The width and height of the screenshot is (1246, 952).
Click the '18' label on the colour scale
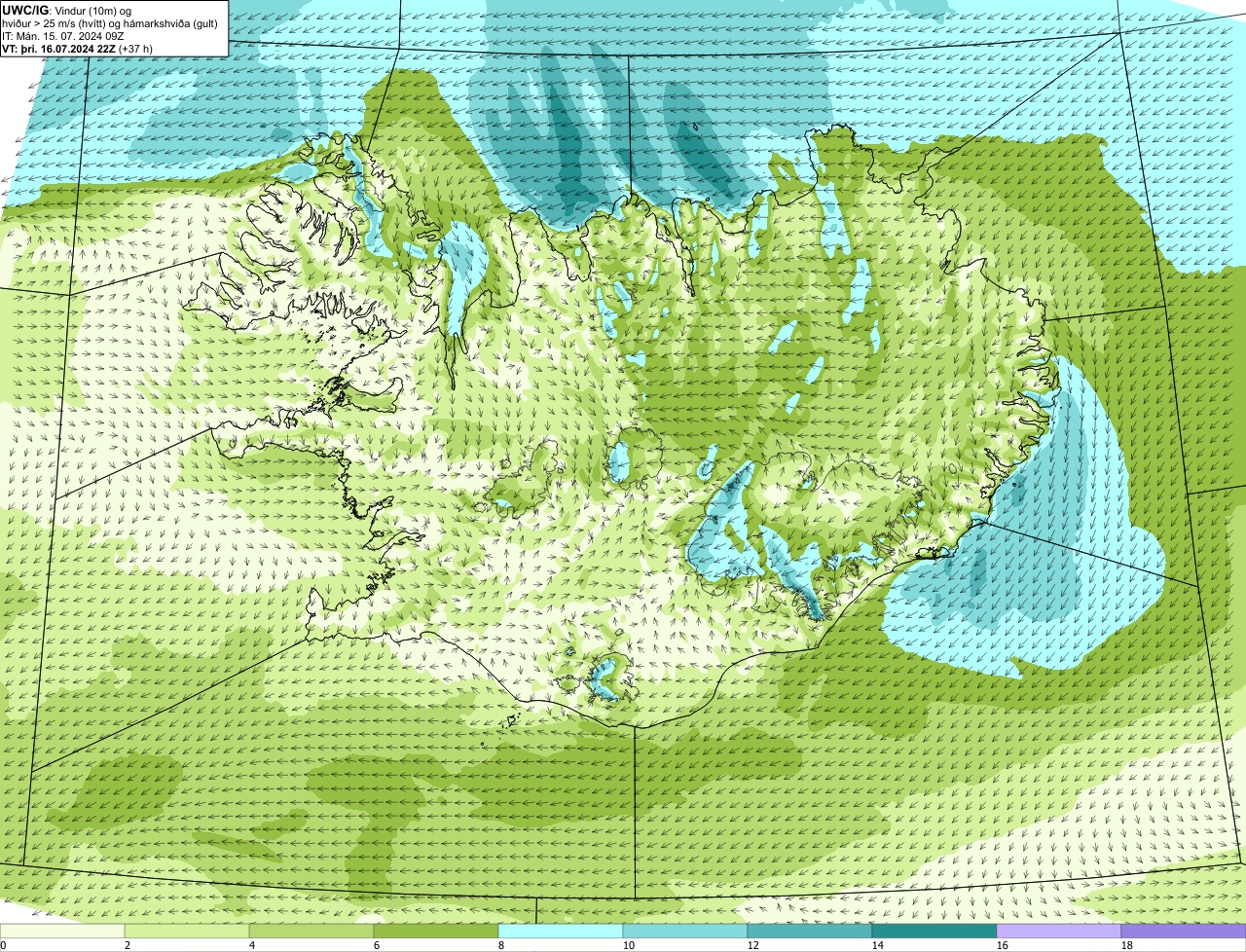point(1127,945)
